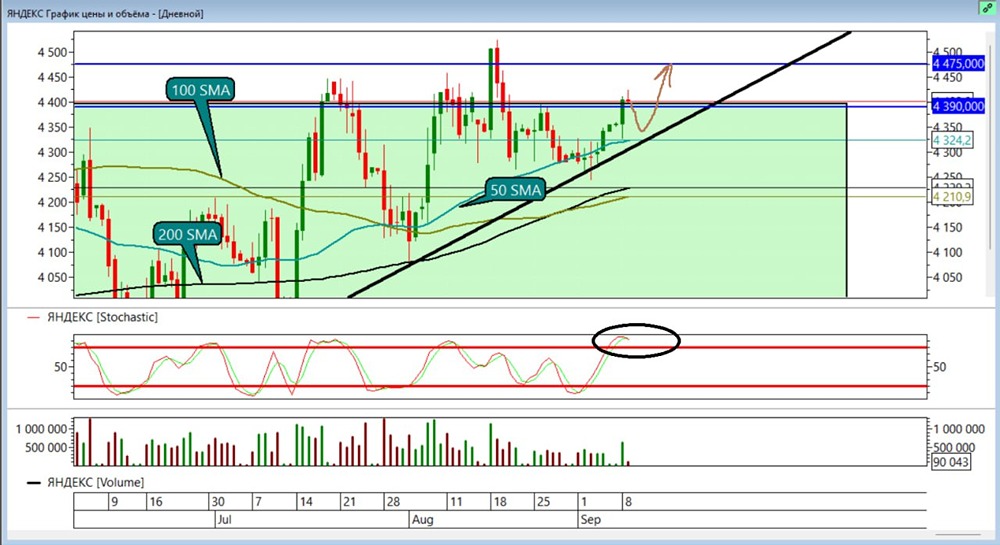The height and width of the screenshot is (545, 1000).
Task: Click the 4 324,2 moving average value label
Action: (x=952, y=140)
